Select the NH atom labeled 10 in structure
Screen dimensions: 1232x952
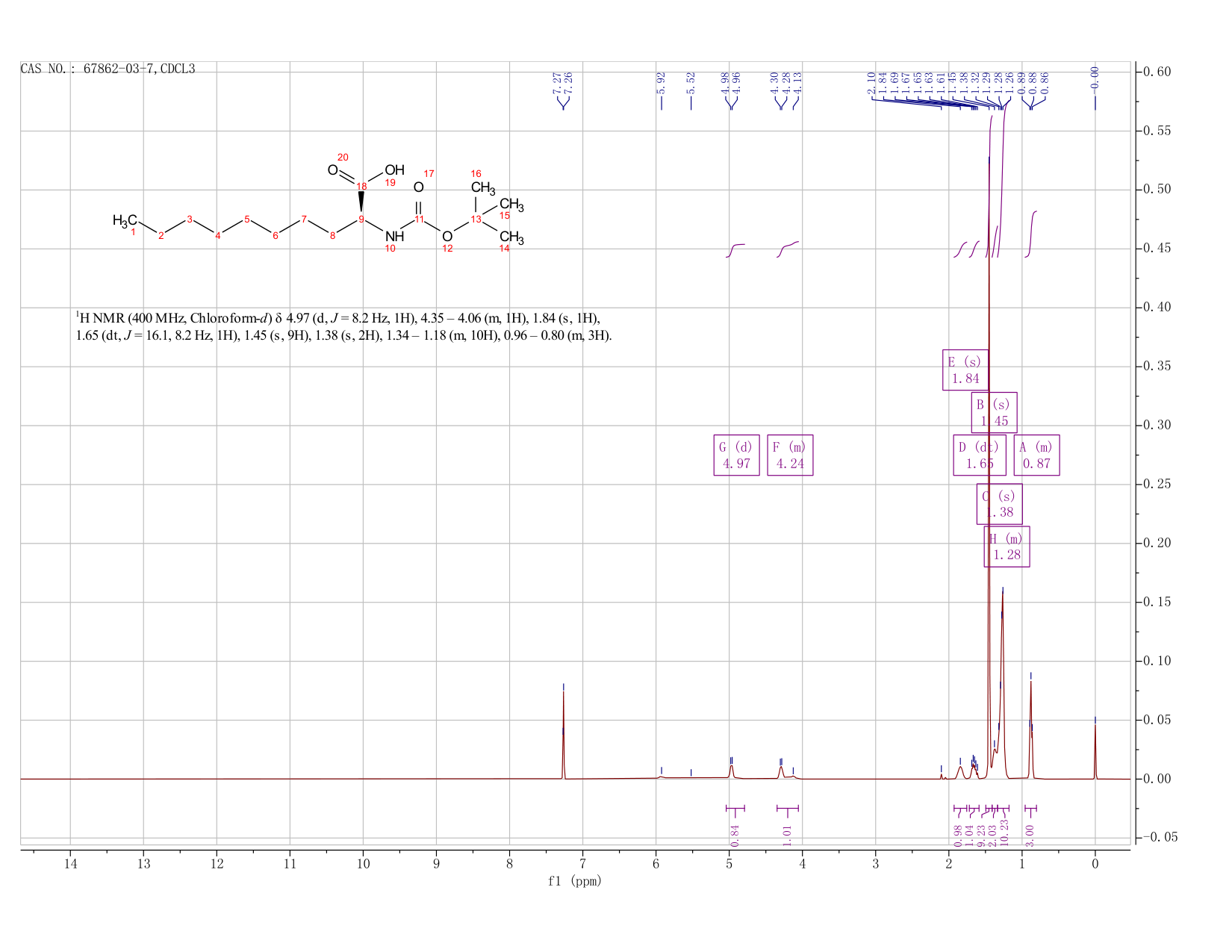pos(394,237)
